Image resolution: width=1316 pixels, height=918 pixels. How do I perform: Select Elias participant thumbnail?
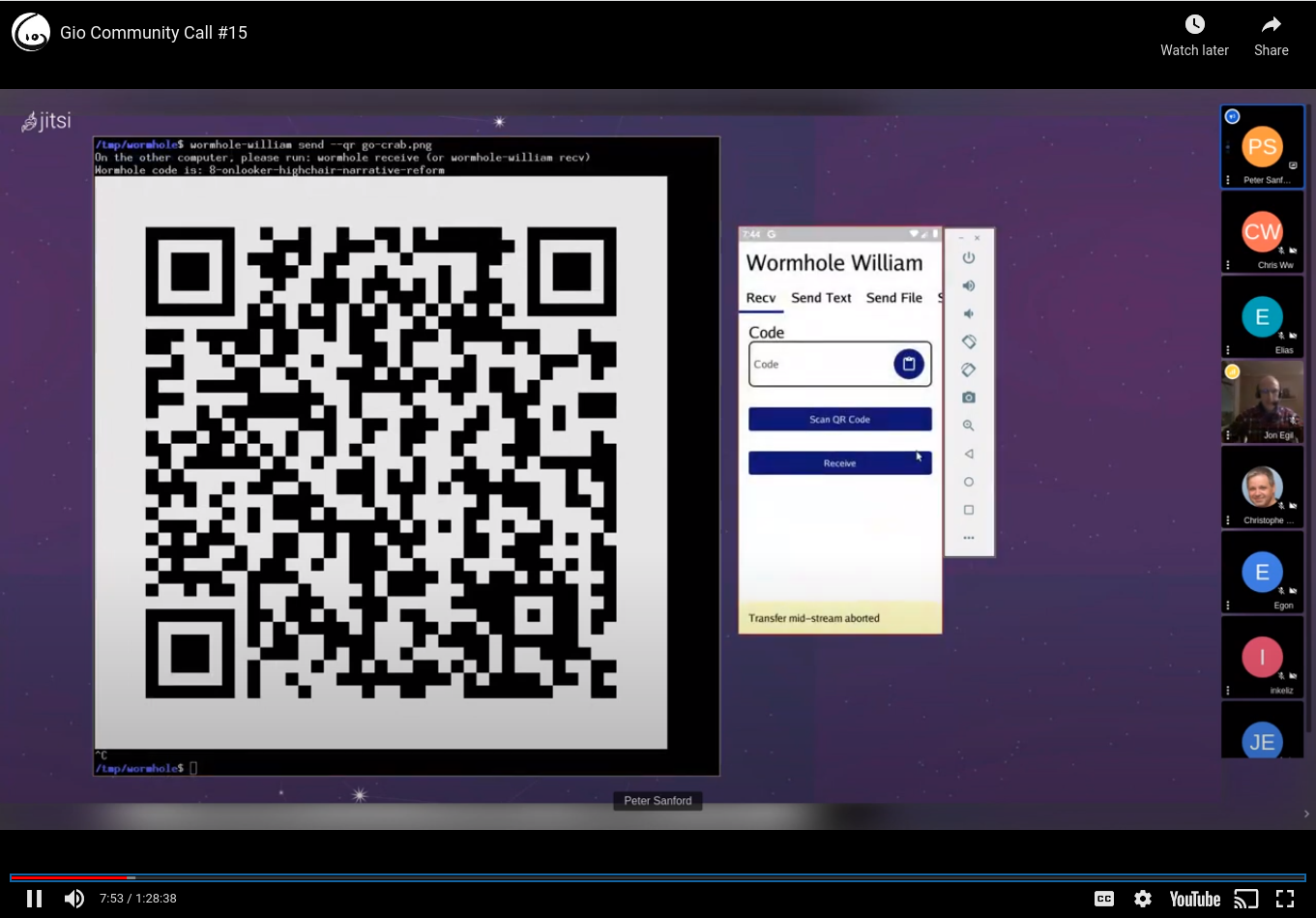pos(1263,317)
